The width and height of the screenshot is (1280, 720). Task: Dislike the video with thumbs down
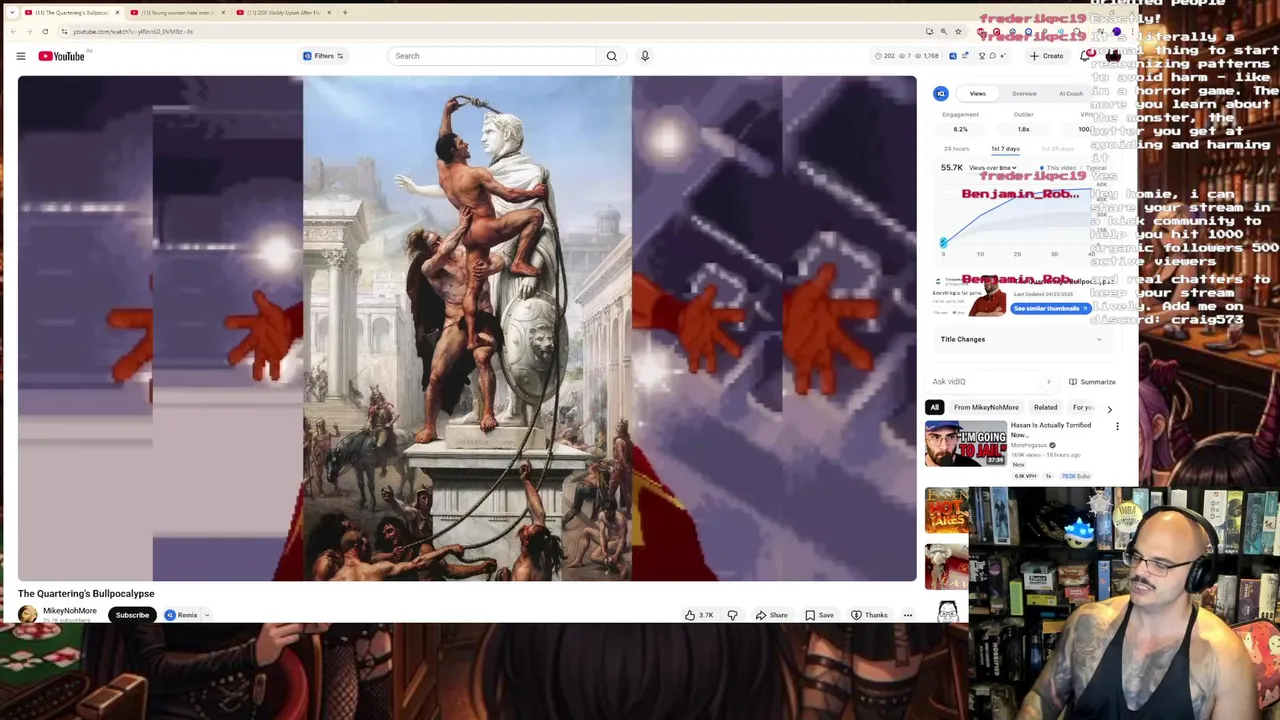(x=732, y=615)
